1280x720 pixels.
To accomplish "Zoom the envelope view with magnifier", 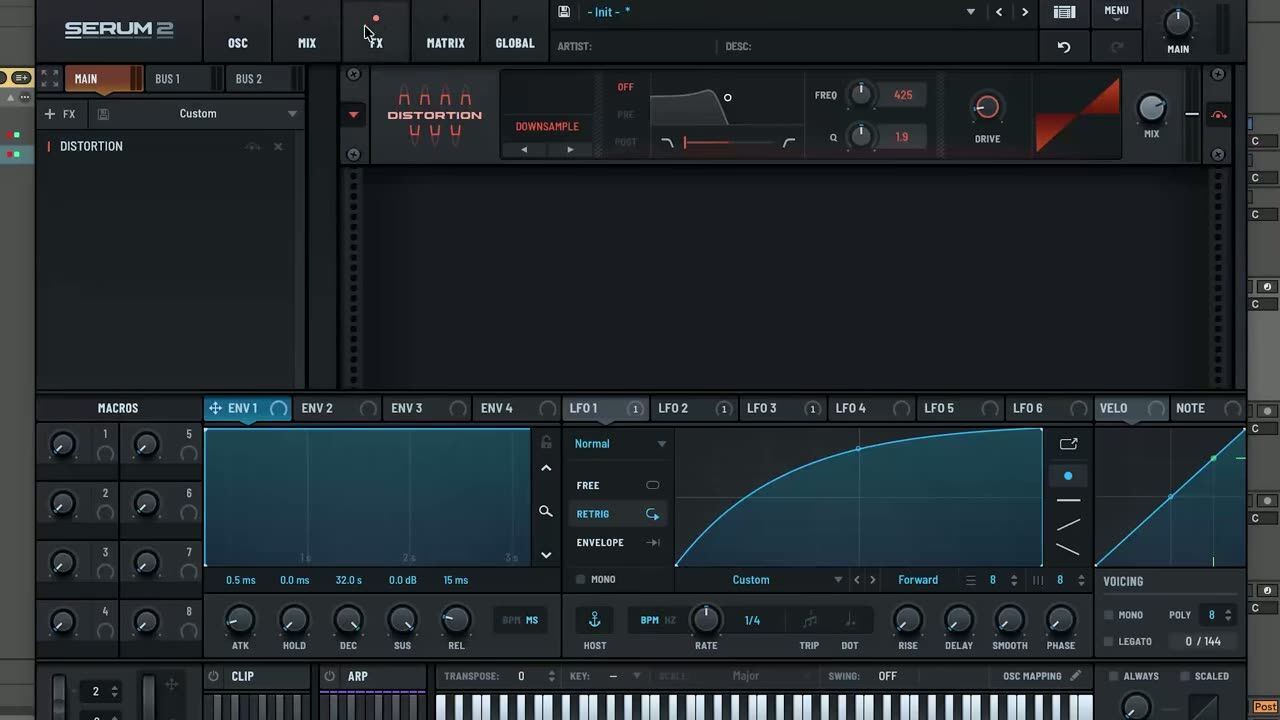I will (x=546, y=511).
